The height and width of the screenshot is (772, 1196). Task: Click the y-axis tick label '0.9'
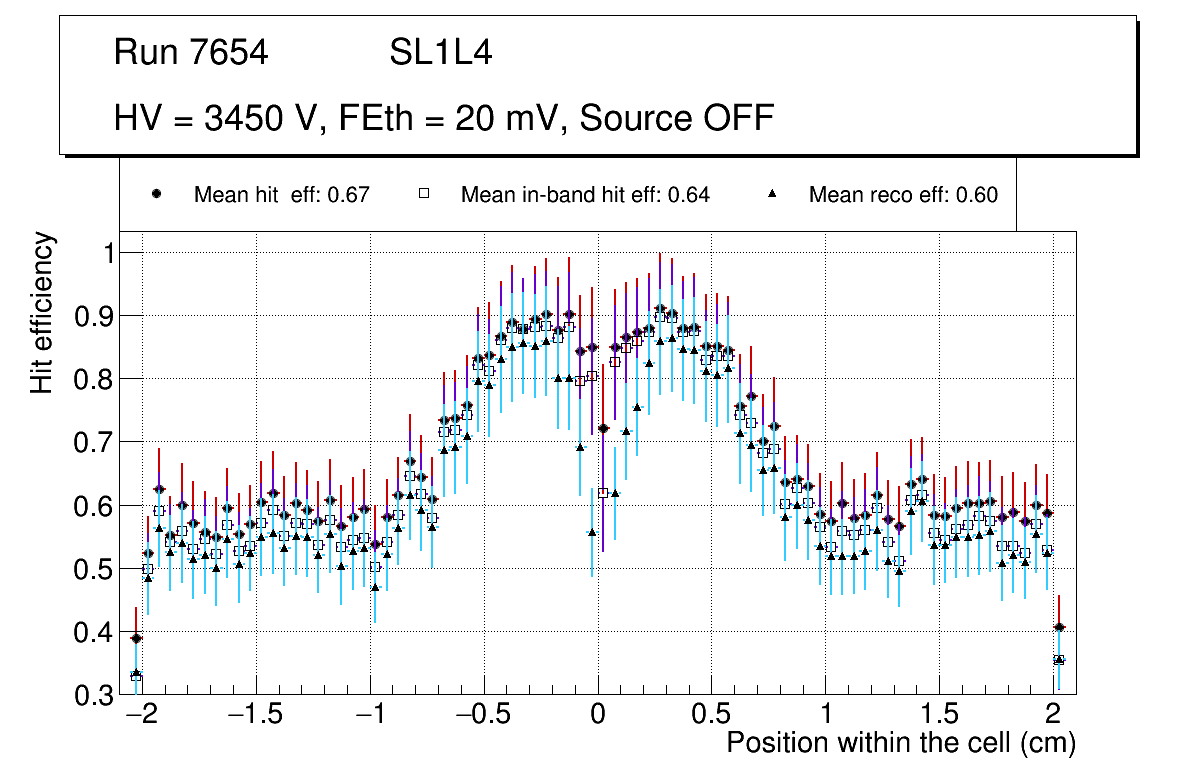tap(98, 316)
